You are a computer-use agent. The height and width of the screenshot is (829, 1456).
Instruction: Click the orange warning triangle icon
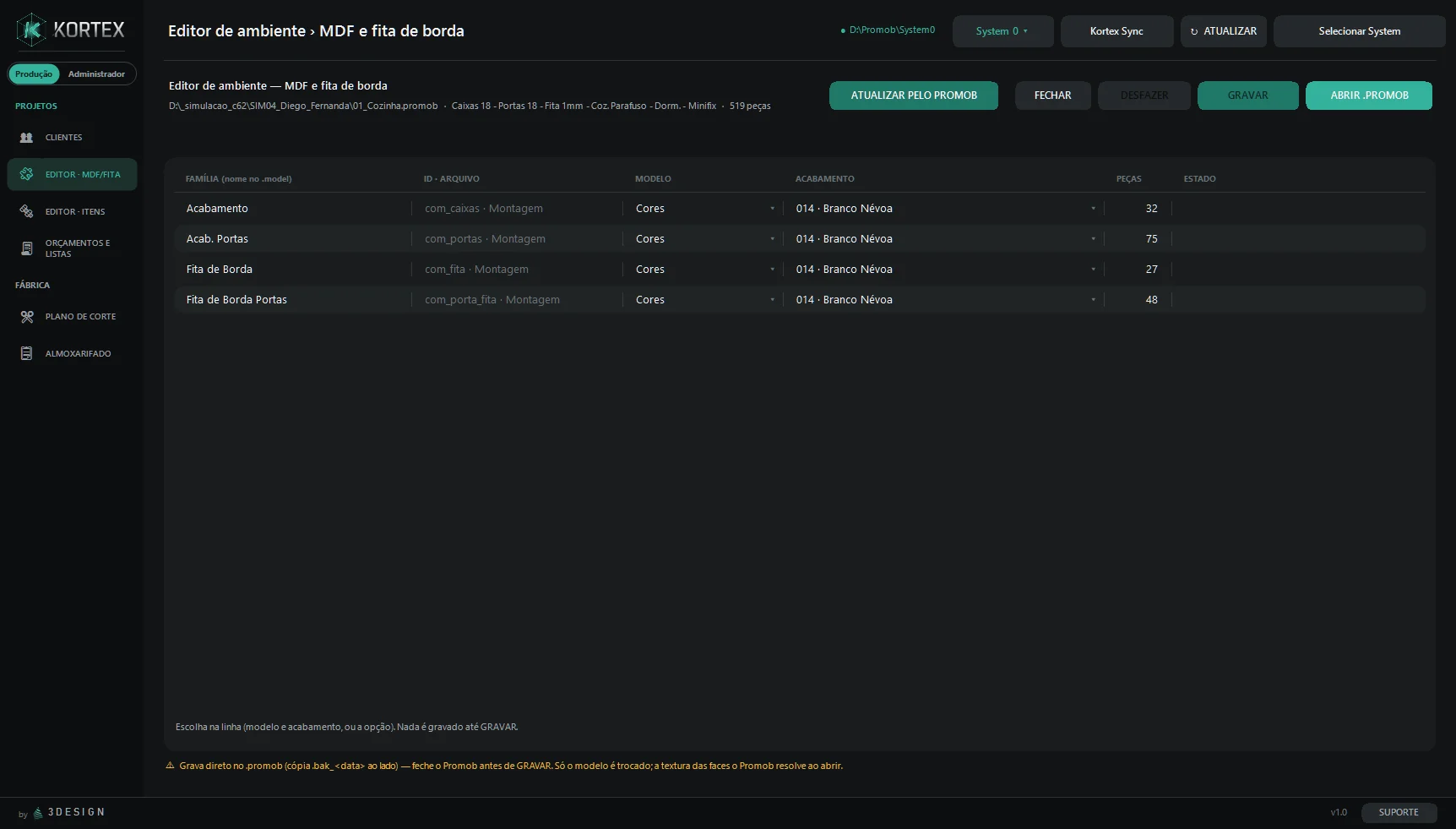(x=170, y=766)
